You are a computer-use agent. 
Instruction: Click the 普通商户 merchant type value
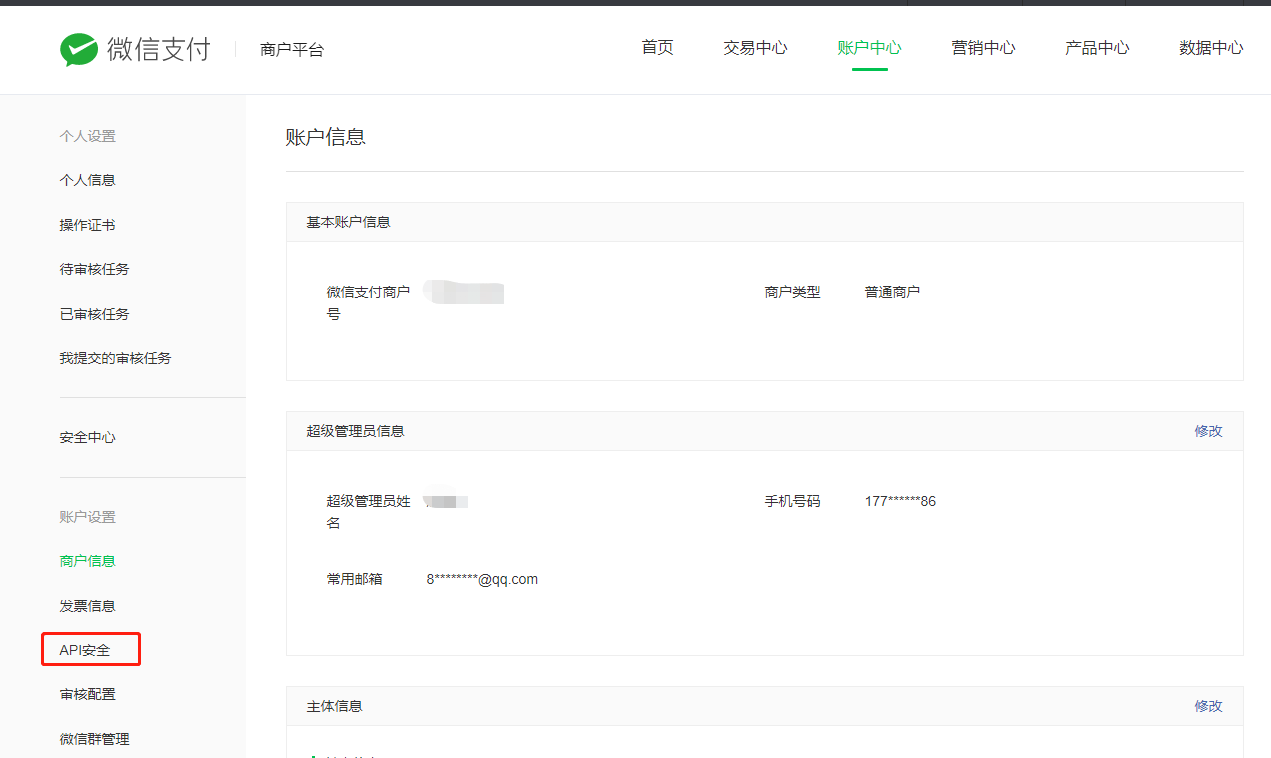point(892,292)
